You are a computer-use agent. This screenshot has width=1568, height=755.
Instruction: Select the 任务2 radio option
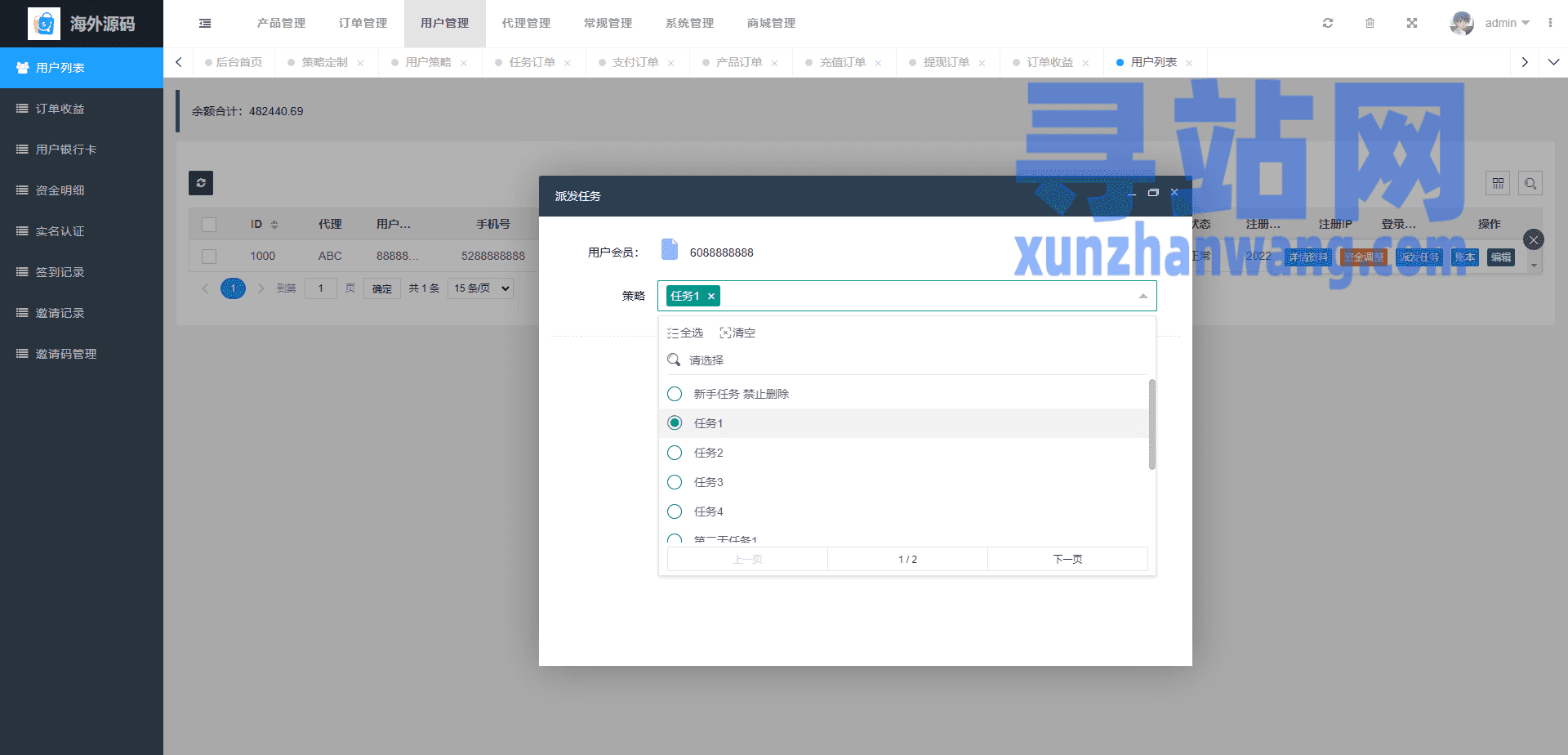click(x=675, y=453)
